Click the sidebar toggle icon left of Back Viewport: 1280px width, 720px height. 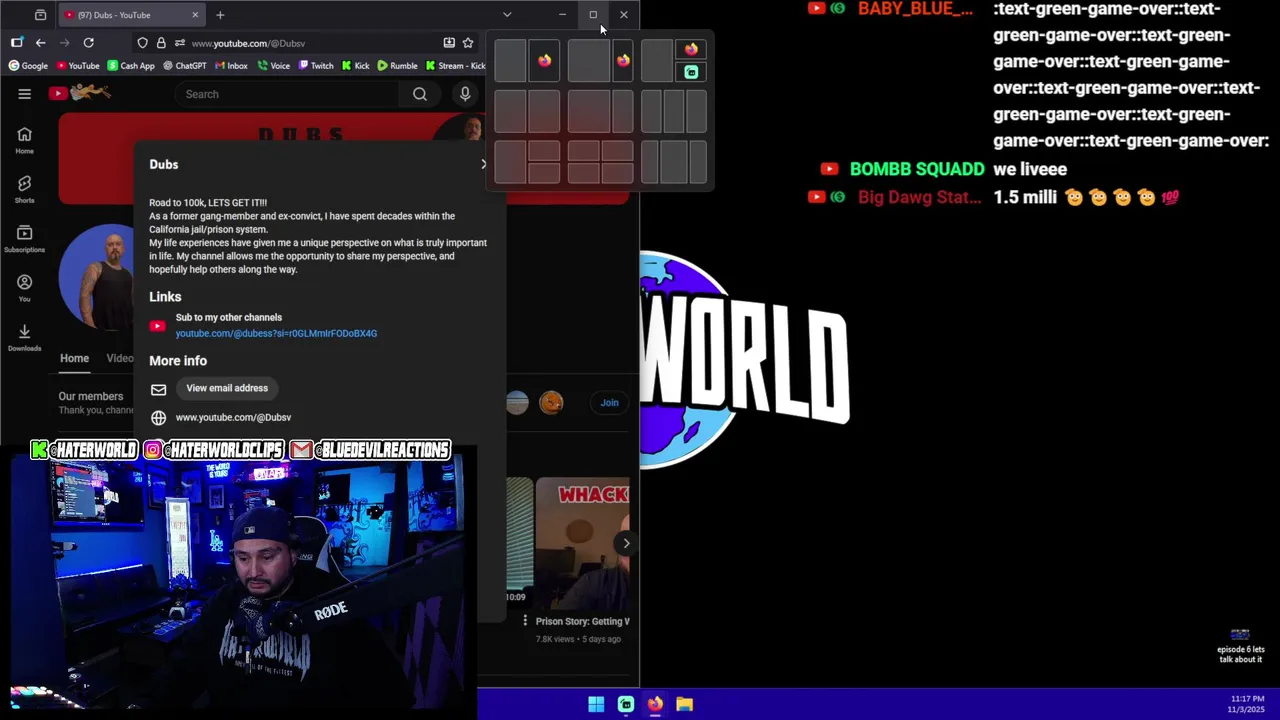[17, 43]
